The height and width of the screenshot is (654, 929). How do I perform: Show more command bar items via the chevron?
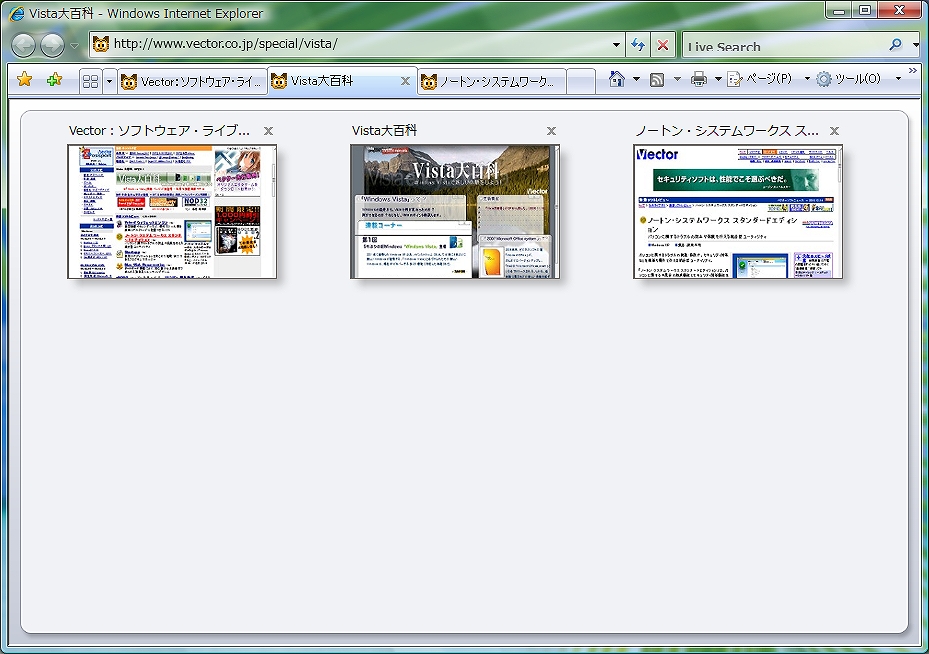[912, 71]
